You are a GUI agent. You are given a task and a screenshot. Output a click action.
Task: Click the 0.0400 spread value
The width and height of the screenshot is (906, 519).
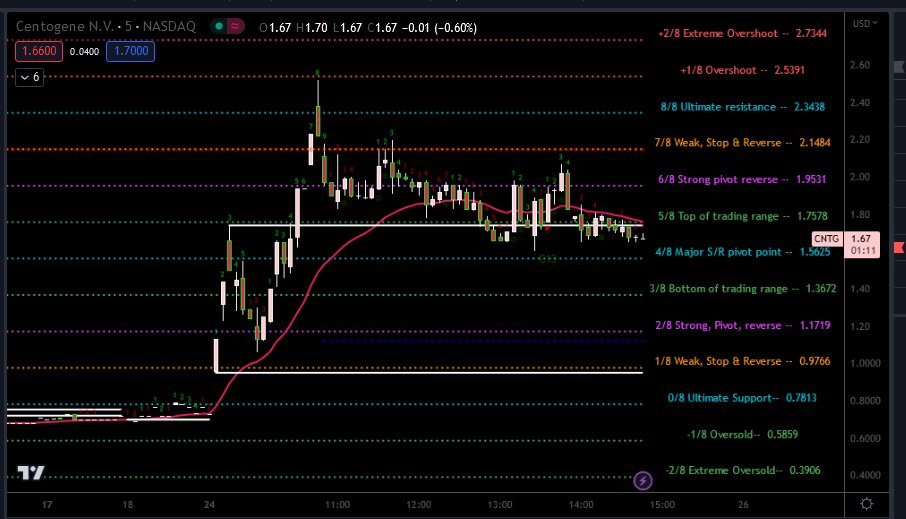(x=84, y=51)
